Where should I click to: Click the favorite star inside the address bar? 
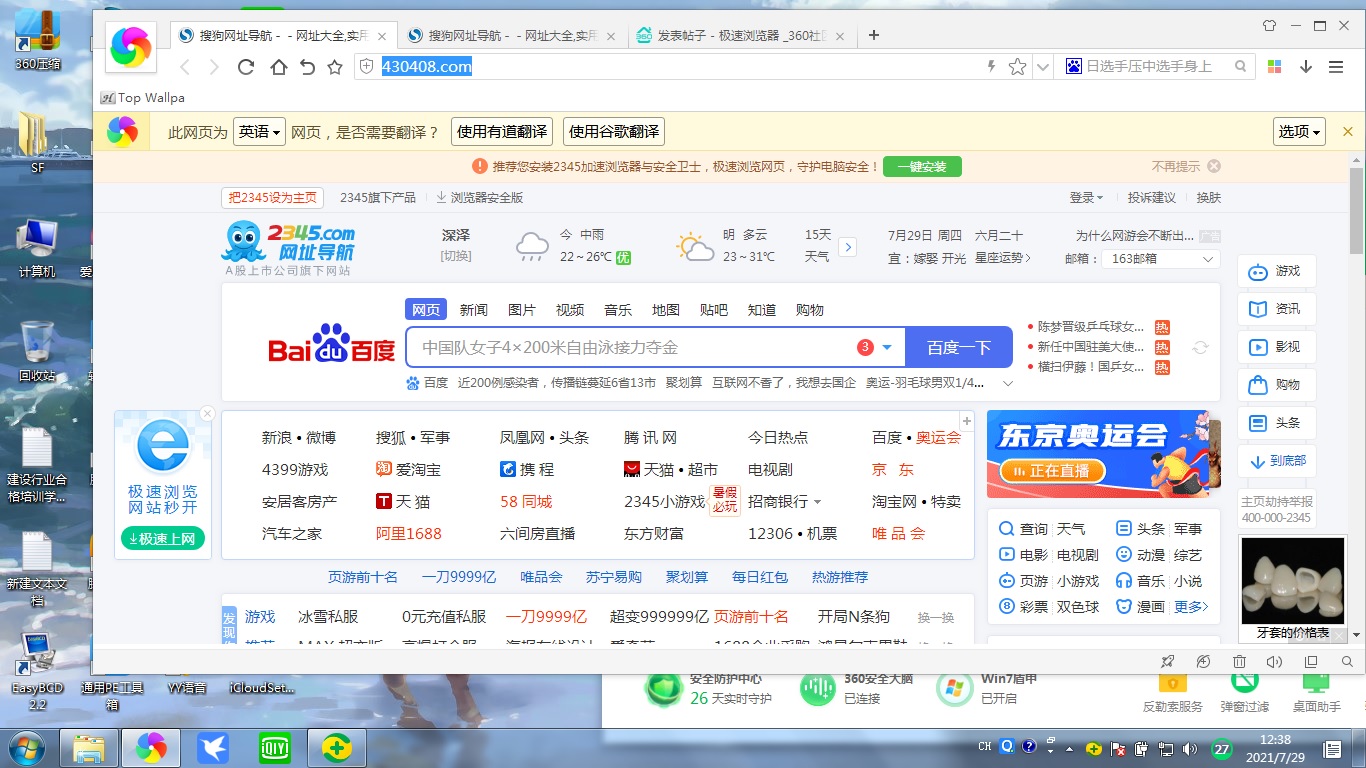point(1018,67)
